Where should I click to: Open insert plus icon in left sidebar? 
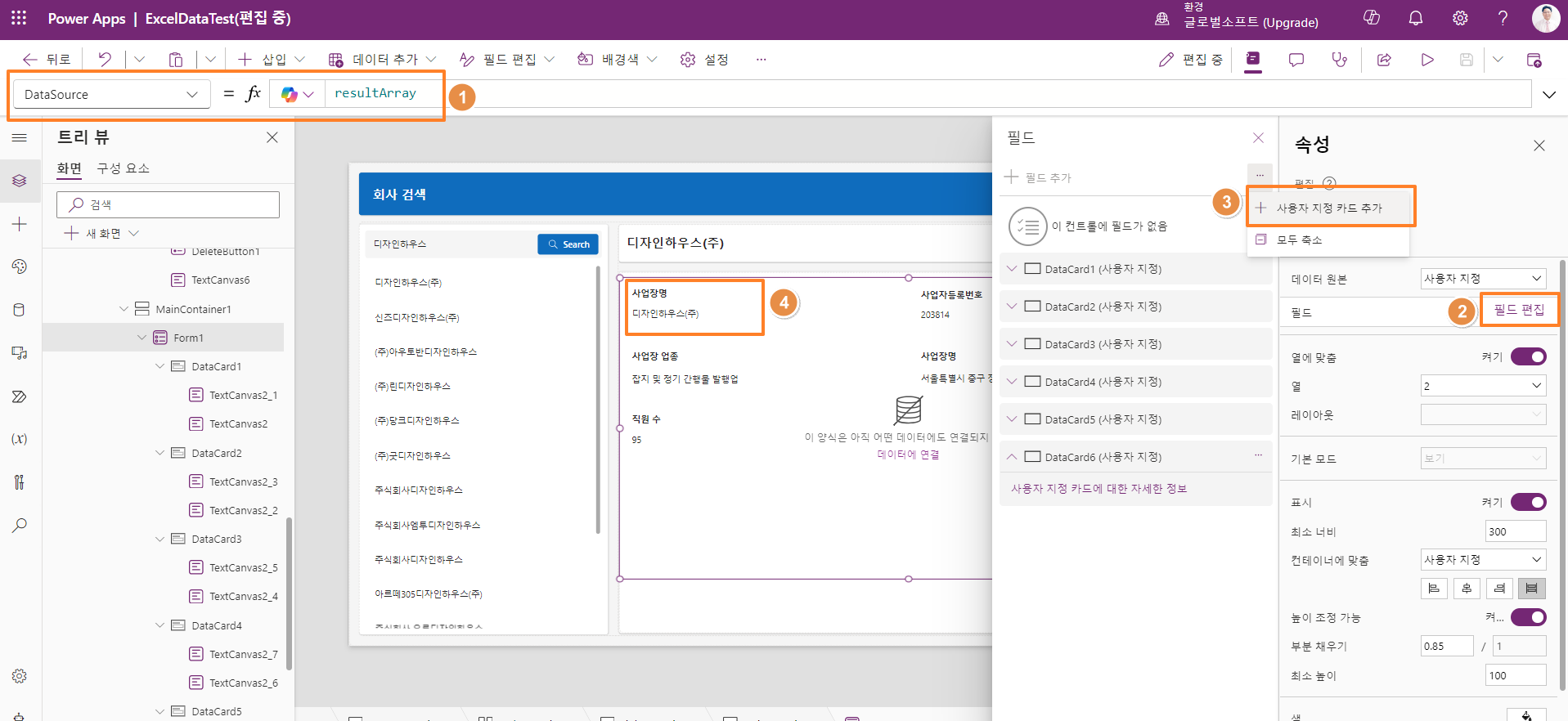point(20,224)
